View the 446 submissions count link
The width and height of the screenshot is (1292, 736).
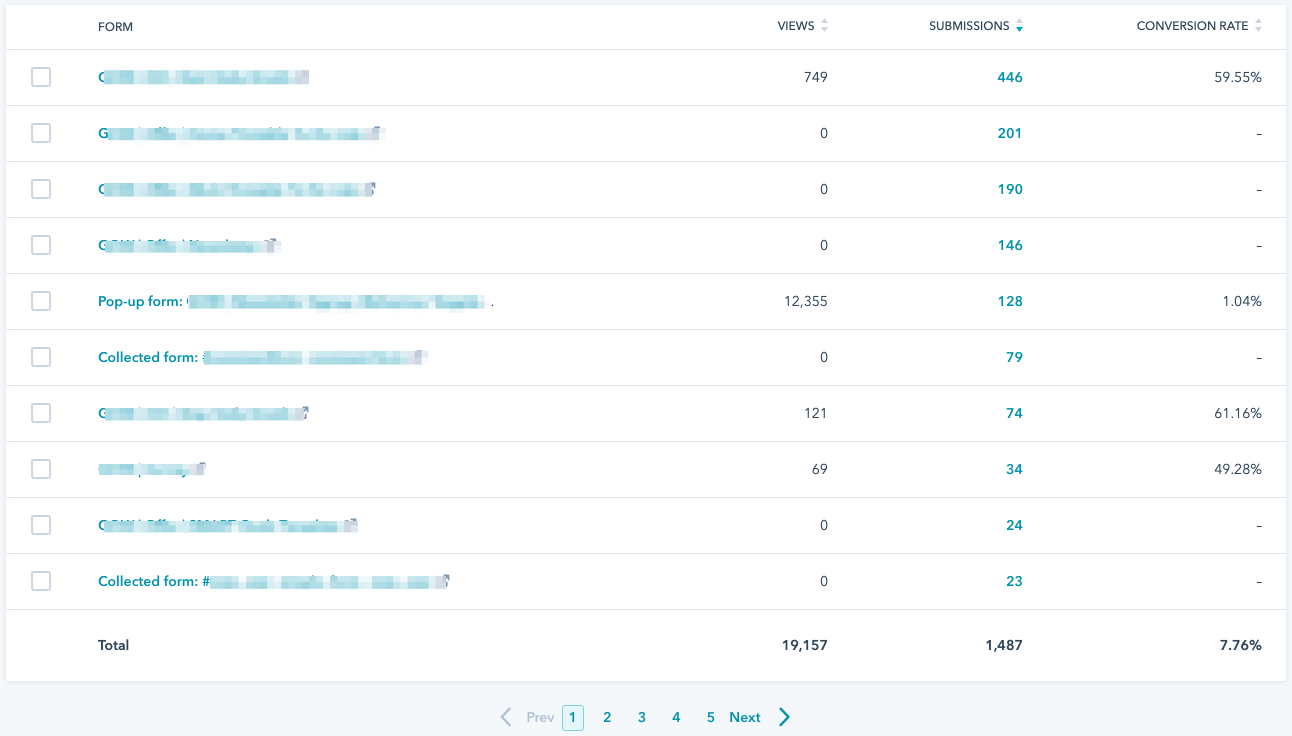[x=1009, y=77]
